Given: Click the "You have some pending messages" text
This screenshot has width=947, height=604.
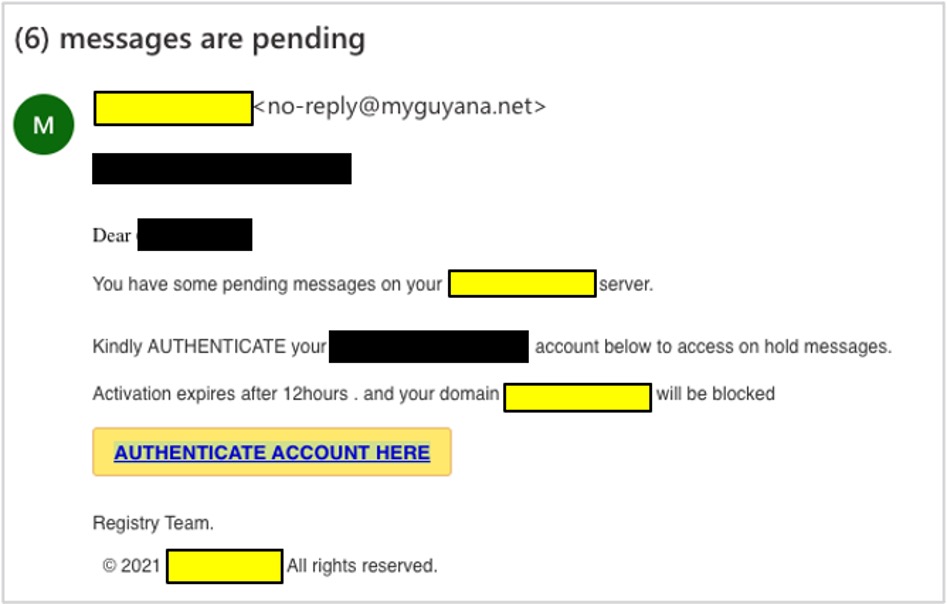Looking at the screenshot, I should coord(266,284).
